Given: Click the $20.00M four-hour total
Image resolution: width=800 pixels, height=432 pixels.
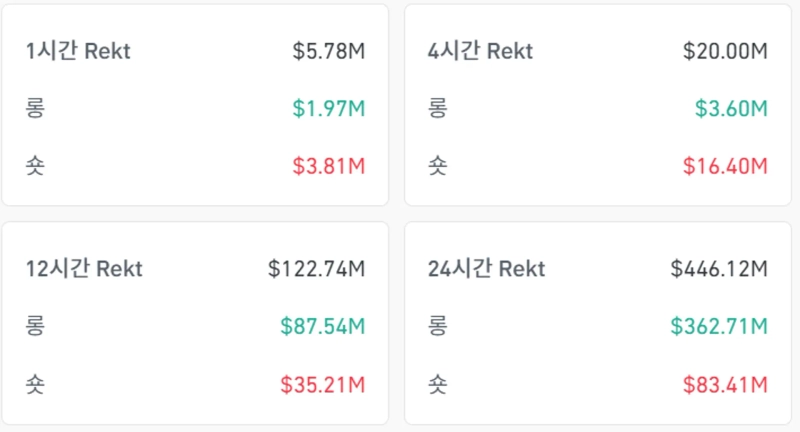Looking at the screenshot, I should 725,50.
